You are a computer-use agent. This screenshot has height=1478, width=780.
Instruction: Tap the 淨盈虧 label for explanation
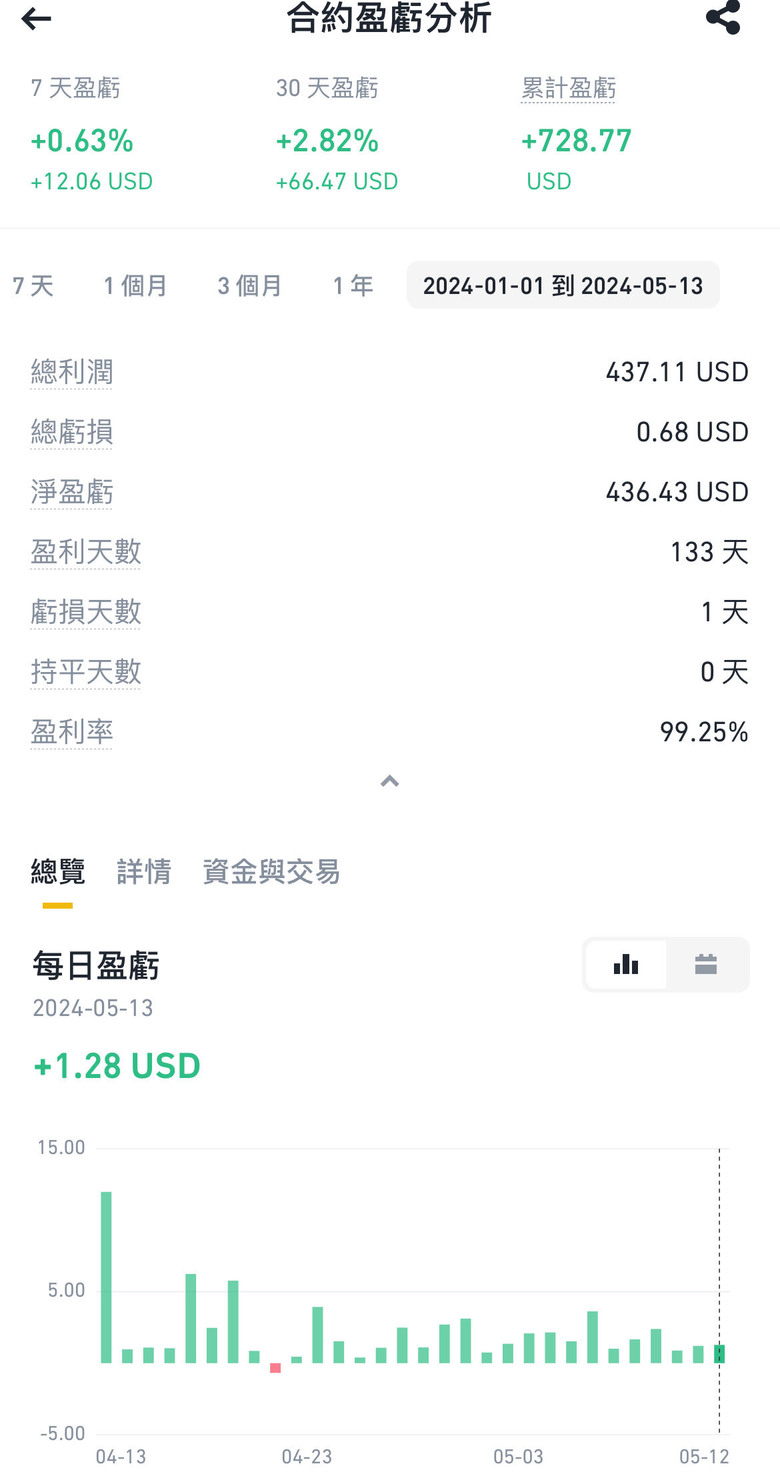point(72,492)
